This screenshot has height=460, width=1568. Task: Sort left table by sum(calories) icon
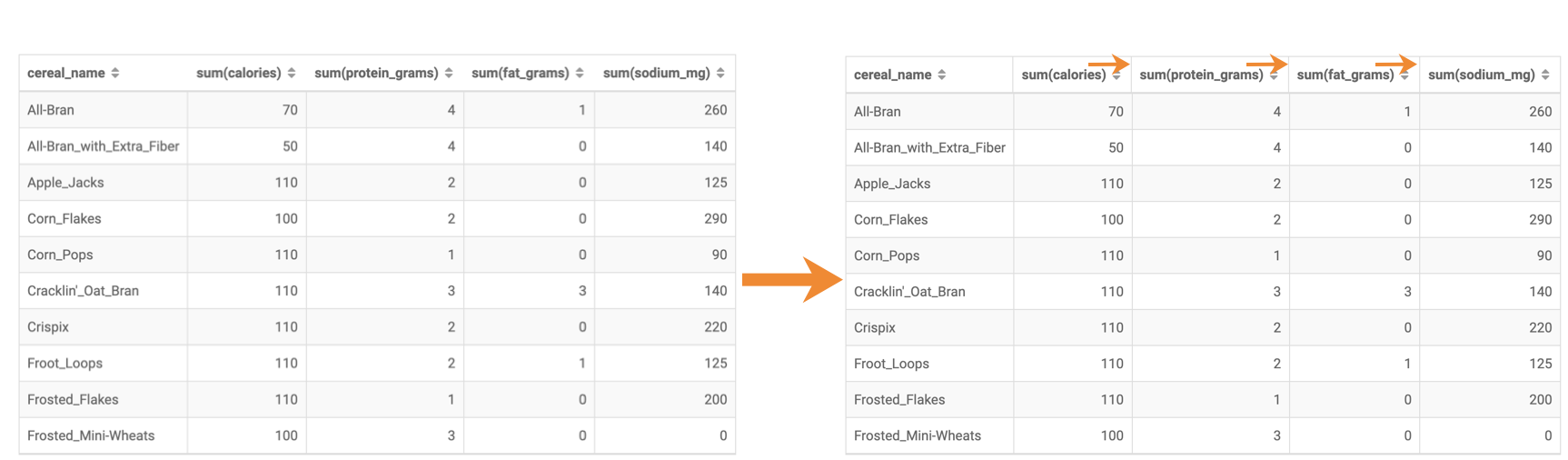tap(292, 73)
